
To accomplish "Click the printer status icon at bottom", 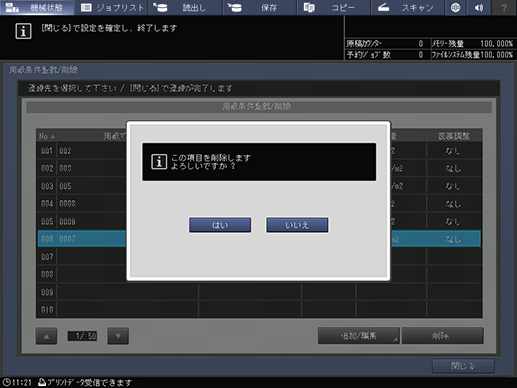I will coord(42,382).
